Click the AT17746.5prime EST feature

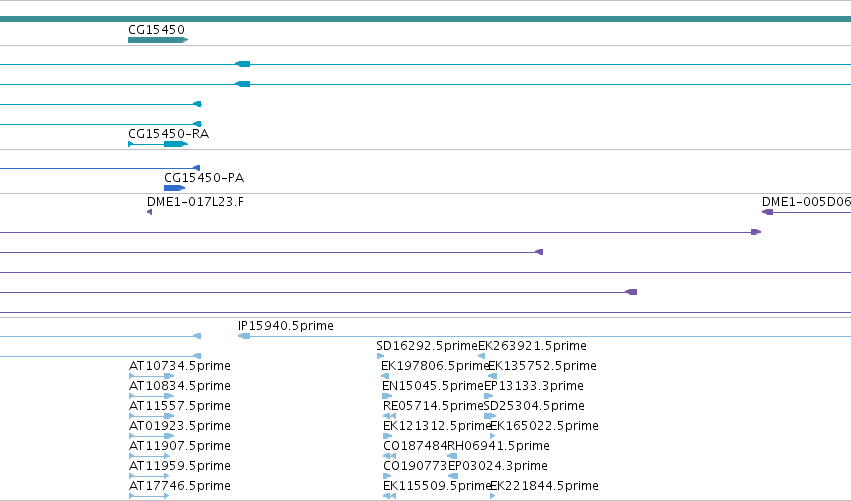(x=149, y=496)
